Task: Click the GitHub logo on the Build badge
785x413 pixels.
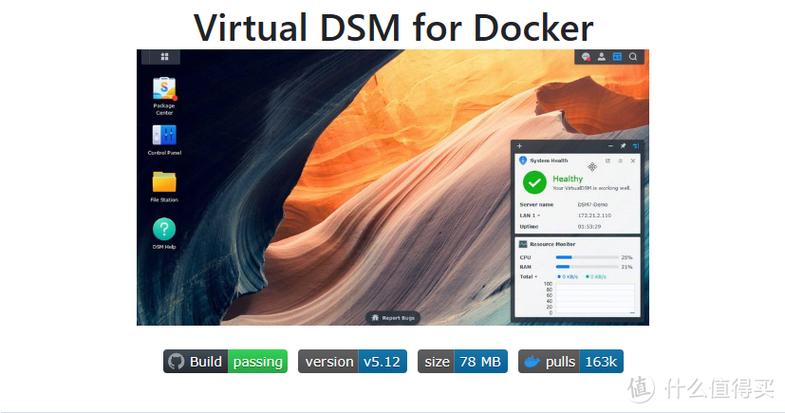Action: coord(176,361)
